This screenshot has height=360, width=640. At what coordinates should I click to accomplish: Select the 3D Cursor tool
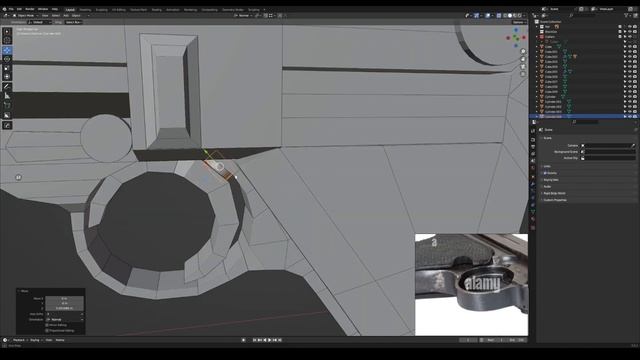click(7, 40)
